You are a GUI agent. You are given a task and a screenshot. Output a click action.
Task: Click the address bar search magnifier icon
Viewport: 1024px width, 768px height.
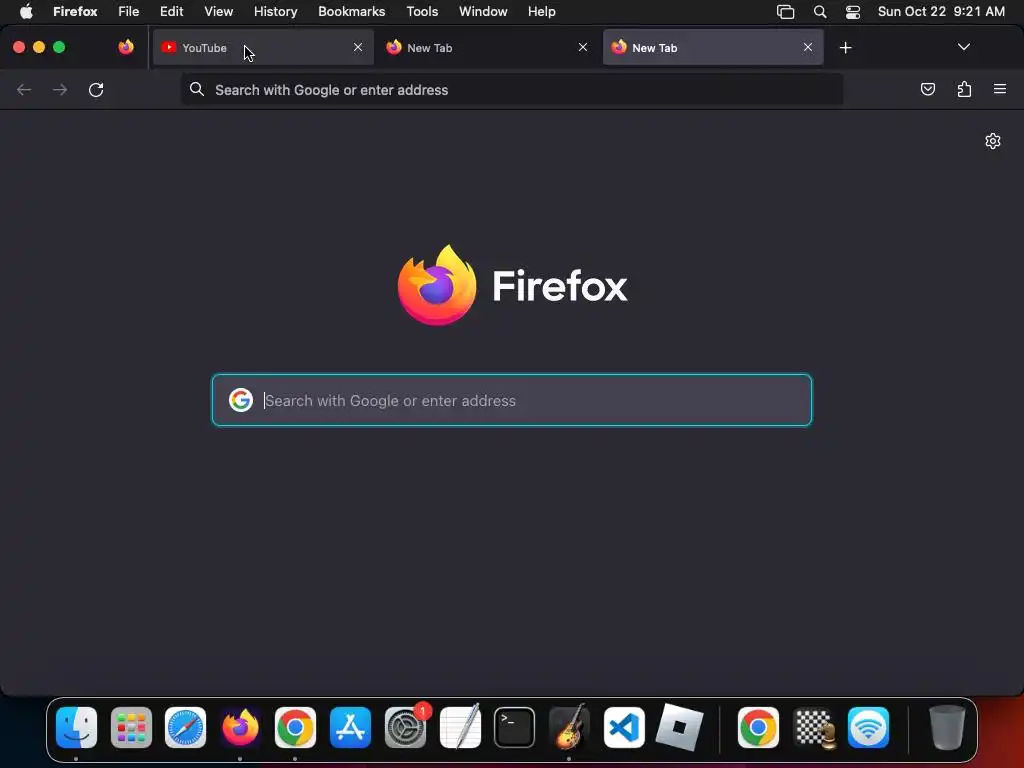coord(197,89)
